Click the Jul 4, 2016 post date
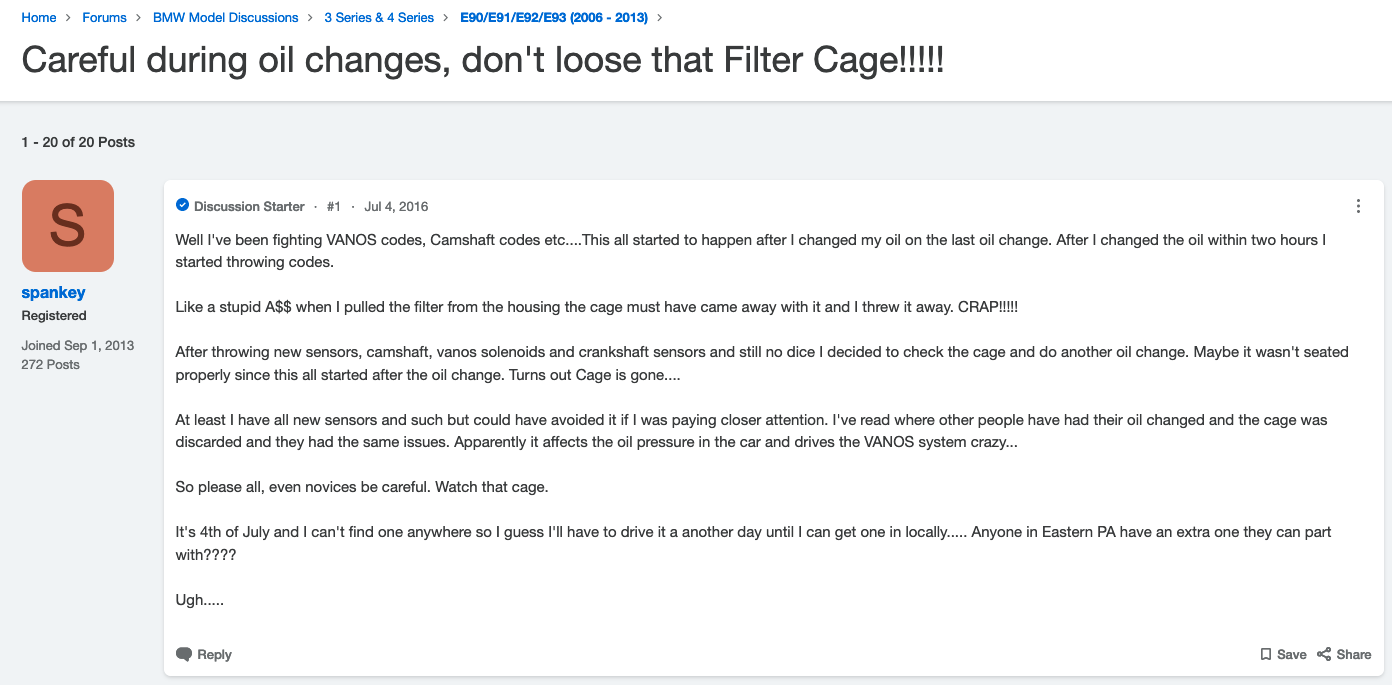Screen dimensions: 1392x685 tap(396, 206)
